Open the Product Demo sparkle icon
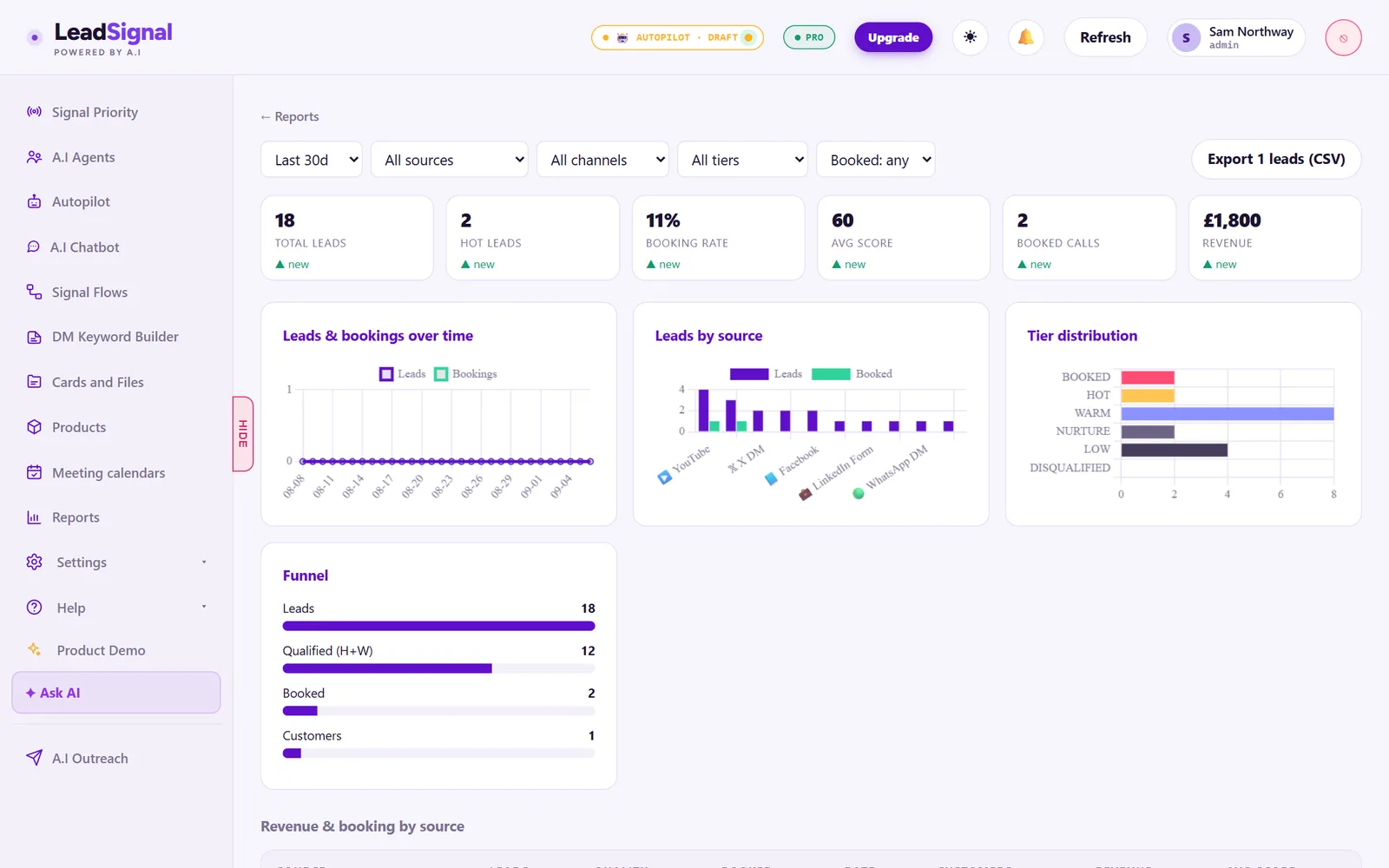The height and width of the screenshot is (868, 1389). 34,649
